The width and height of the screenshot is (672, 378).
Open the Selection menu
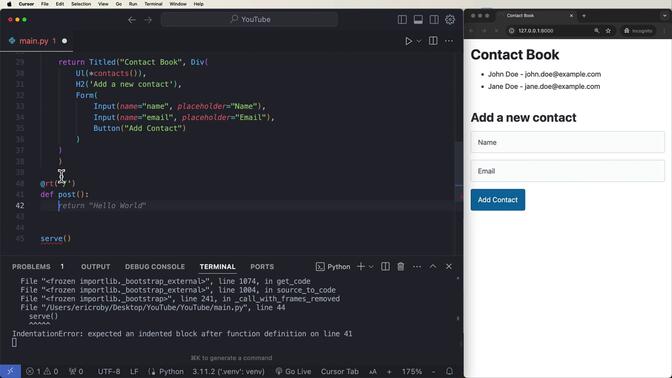[x=81, y=4]
